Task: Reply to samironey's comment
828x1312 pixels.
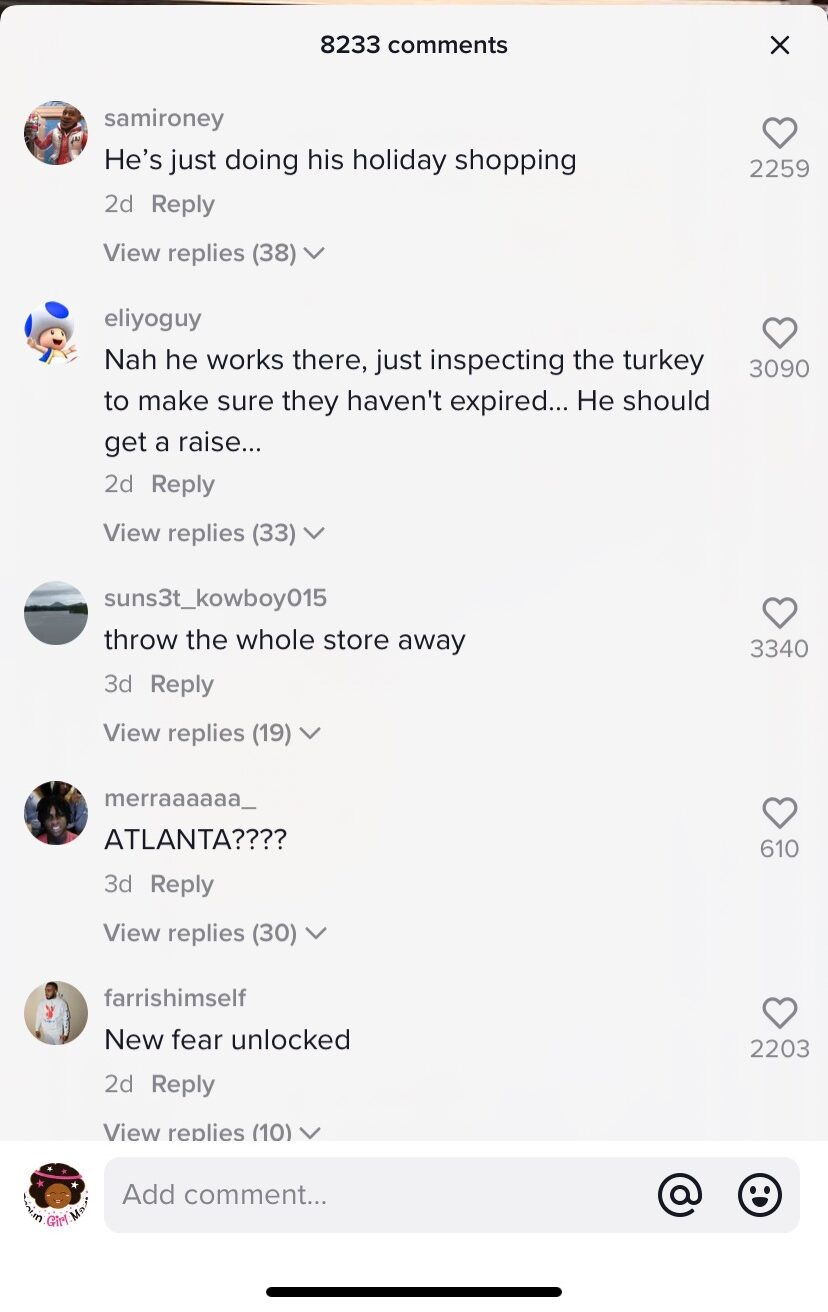Action: click(183, 204)
